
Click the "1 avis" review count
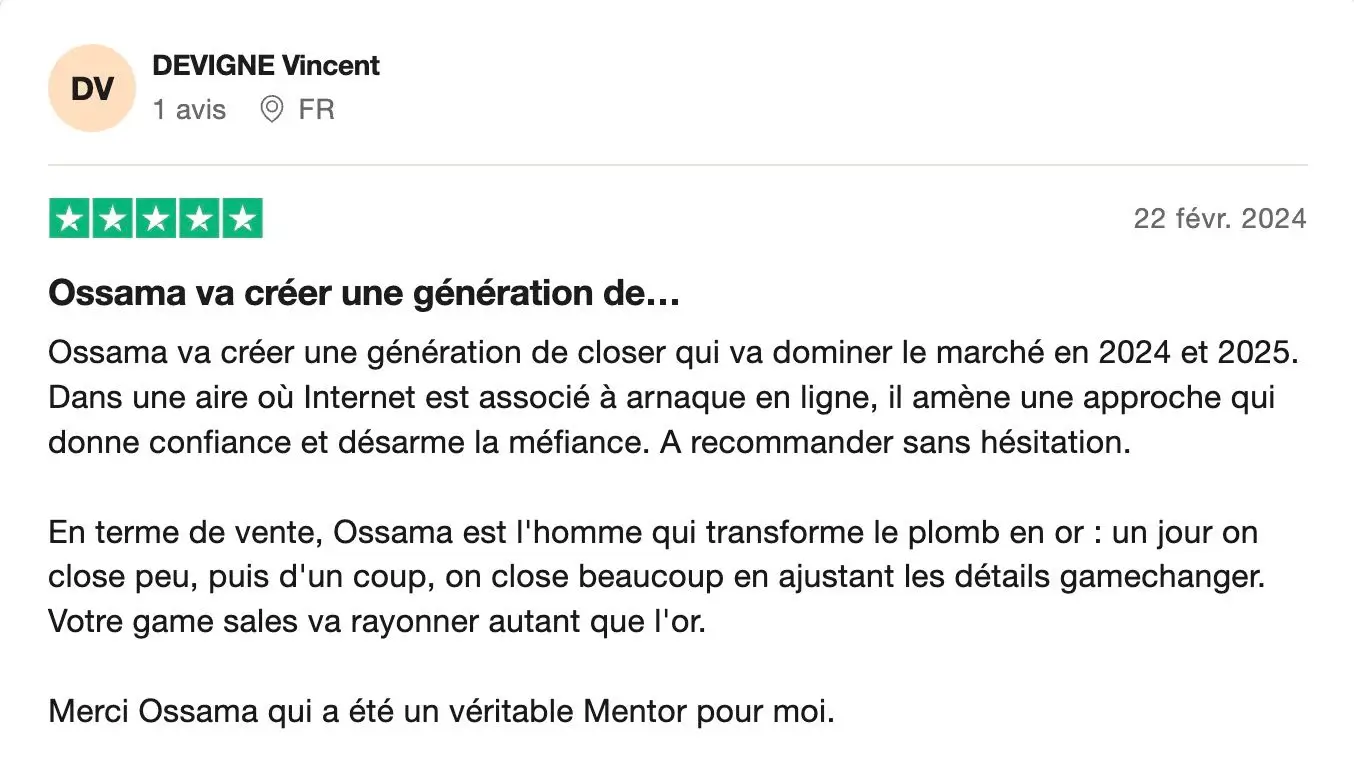coord(189,109)
